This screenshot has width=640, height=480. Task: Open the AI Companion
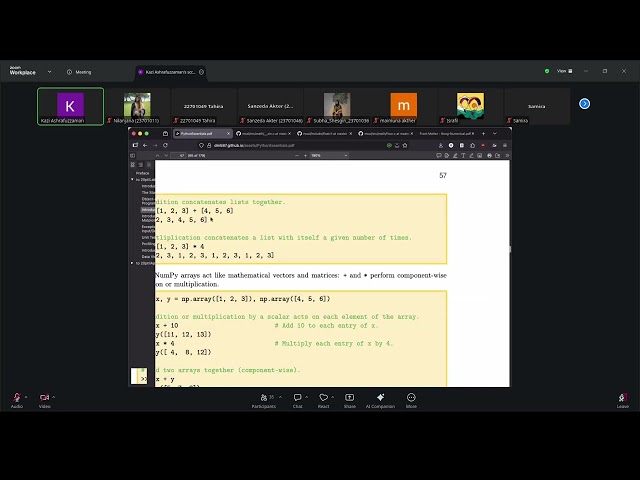381,398
